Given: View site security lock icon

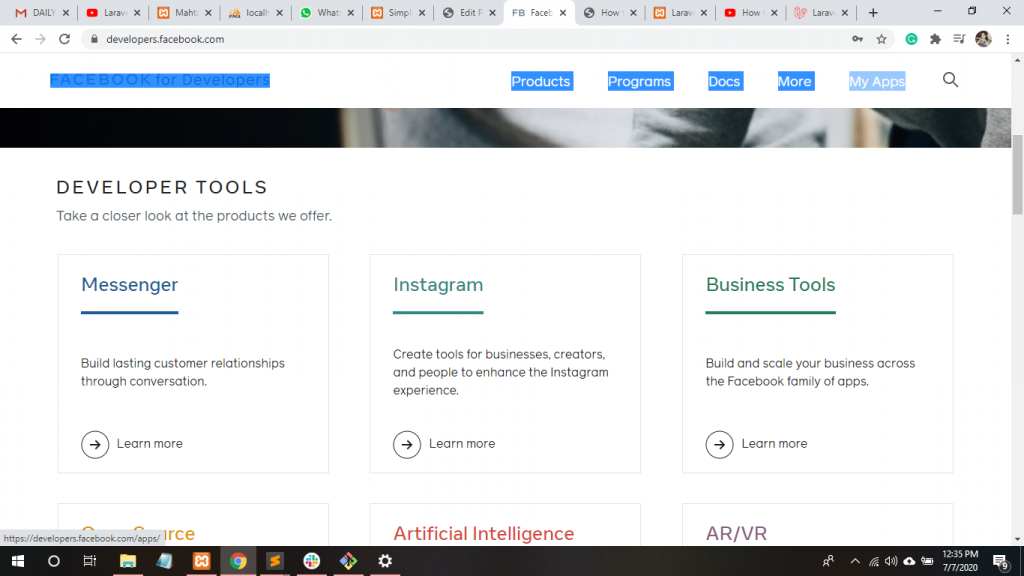Looking at the screenshot, I should tap(94, 39).
